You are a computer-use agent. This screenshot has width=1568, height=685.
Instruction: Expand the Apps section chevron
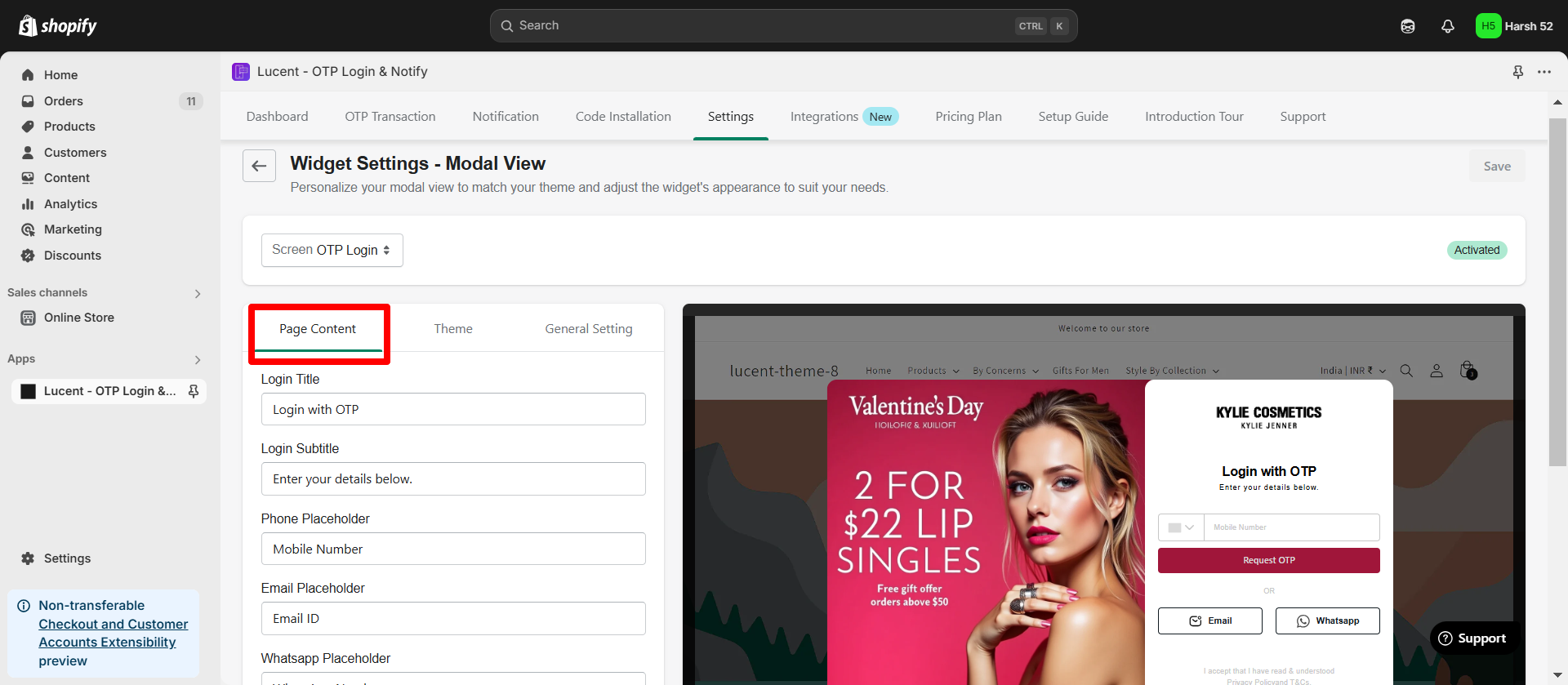198,360
